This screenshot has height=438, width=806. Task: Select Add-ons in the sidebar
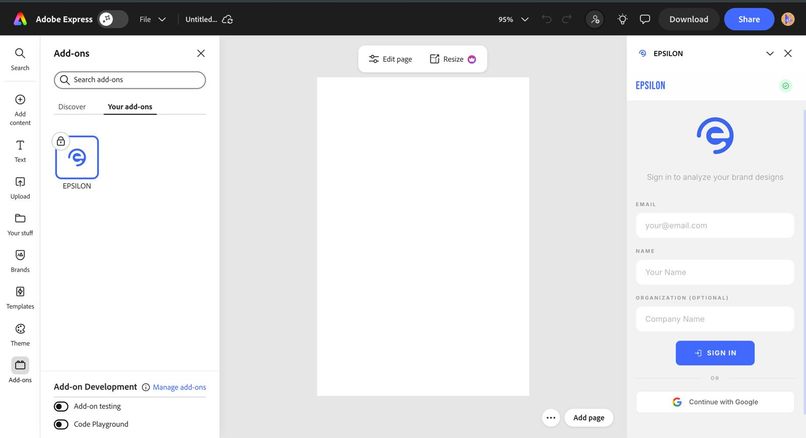point(20,370)
